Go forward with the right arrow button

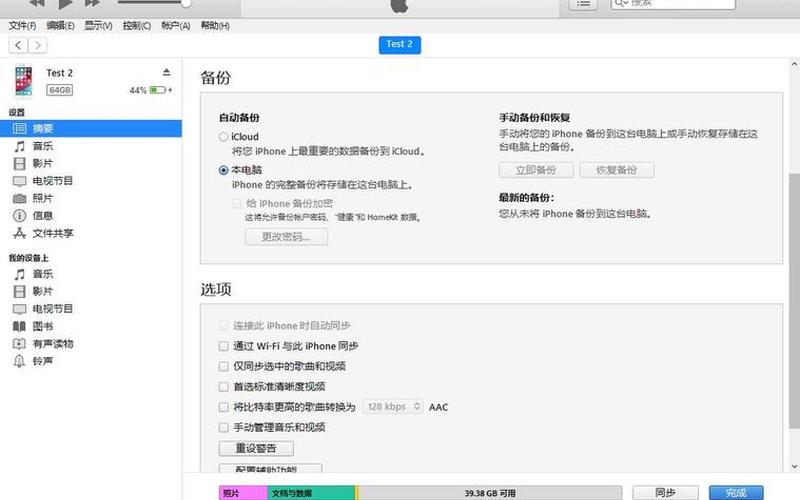[37, 45]
